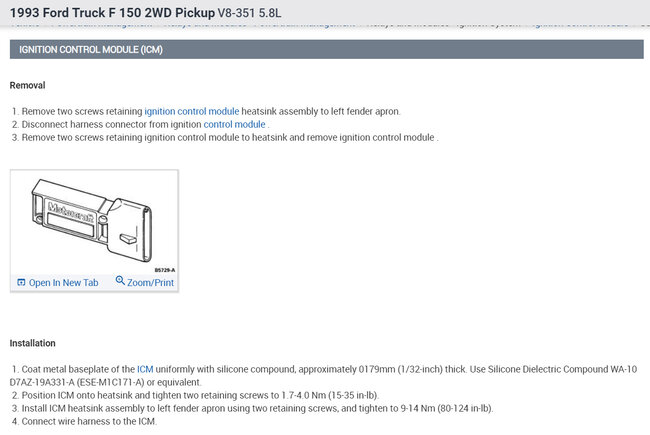Screen dimensions: 650x435
Task: Click the blue ICM link under Installation
Action: pos(145,369)
